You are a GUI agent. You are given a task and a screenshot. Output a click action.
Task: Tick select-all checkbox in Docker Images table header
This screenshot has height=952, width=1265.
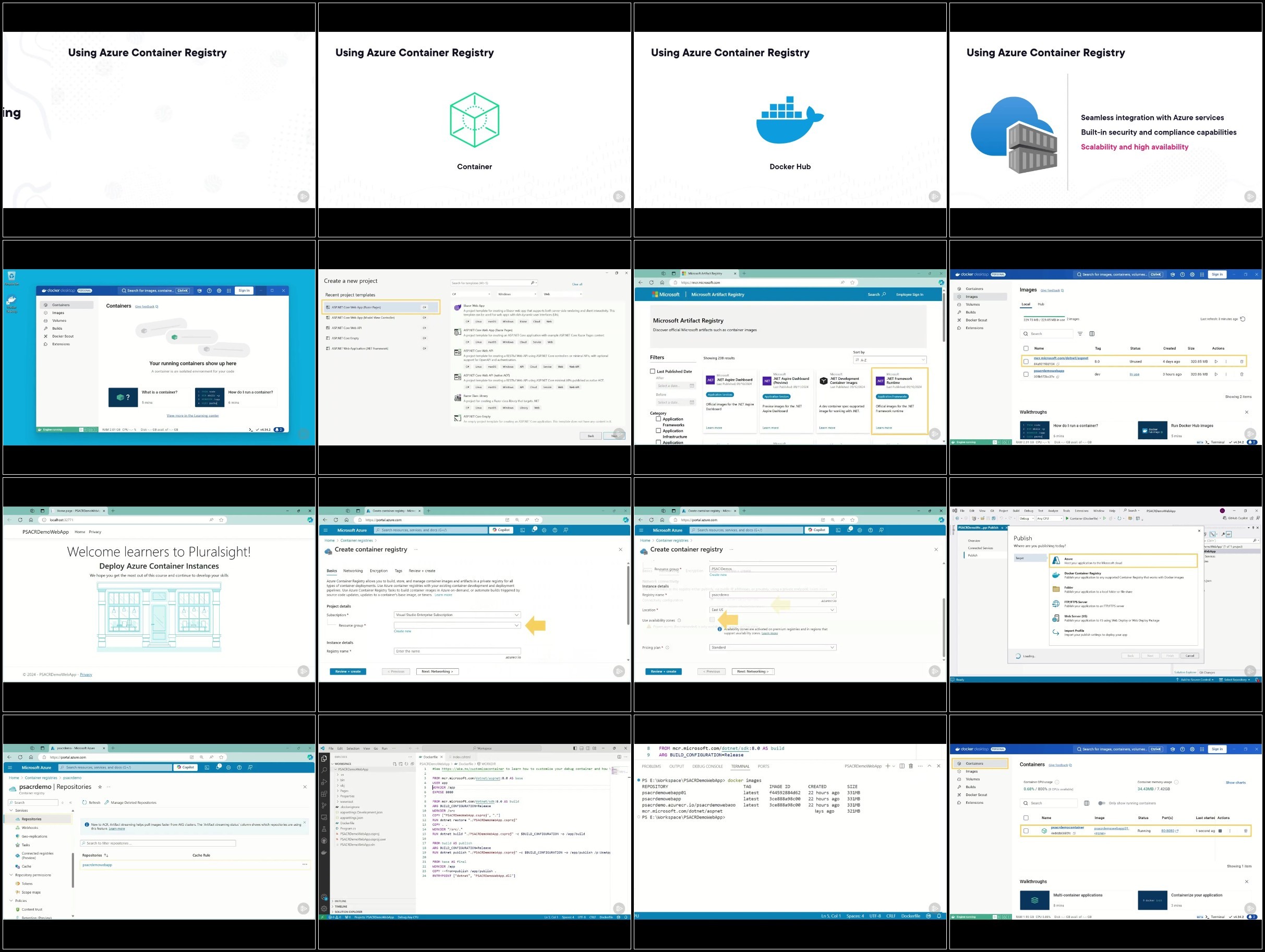pos(1026,348)
